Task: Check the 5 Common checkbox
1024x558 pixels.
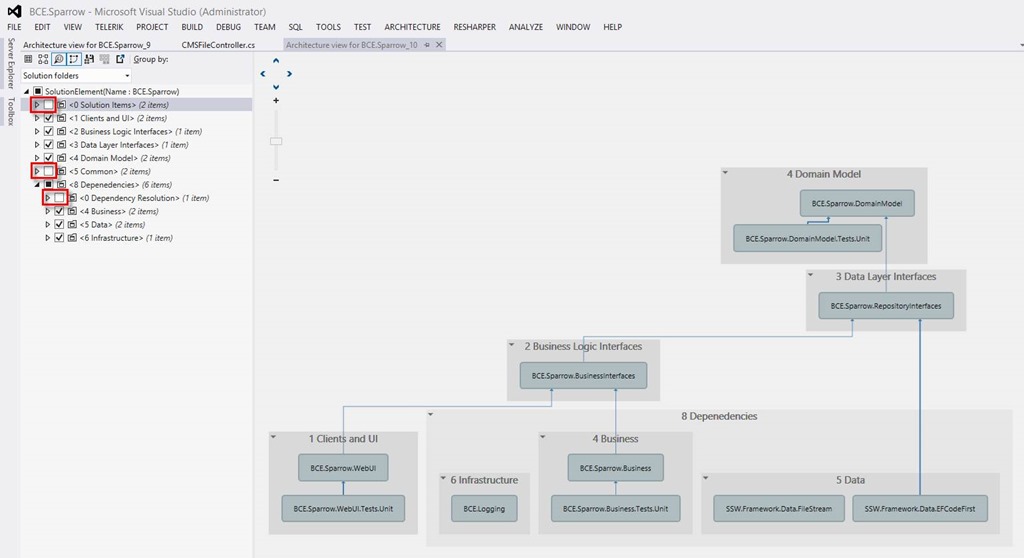Action: (x=48, y=171)
